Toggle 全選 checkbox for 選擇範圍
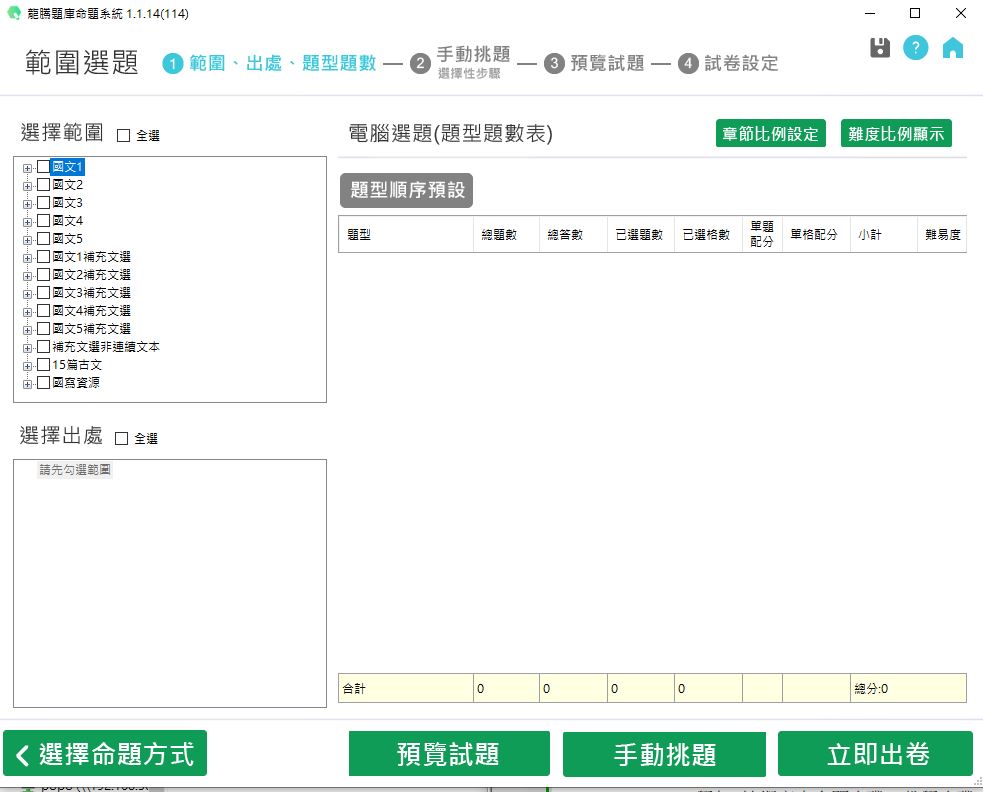This screenshot has height=792, width=983. click(124, 136)
